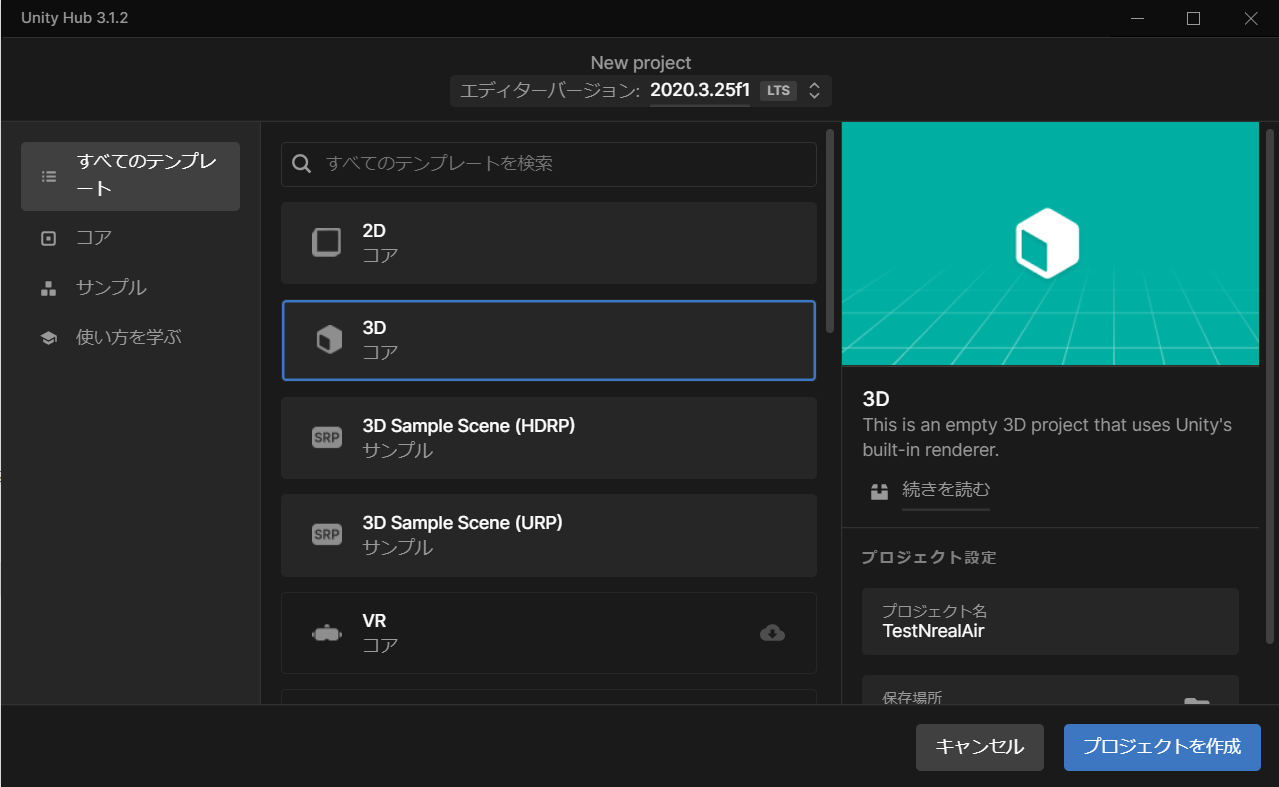1279x787 pixels.
Task: Click the search magnifier icon
Action: coord(301,163)
